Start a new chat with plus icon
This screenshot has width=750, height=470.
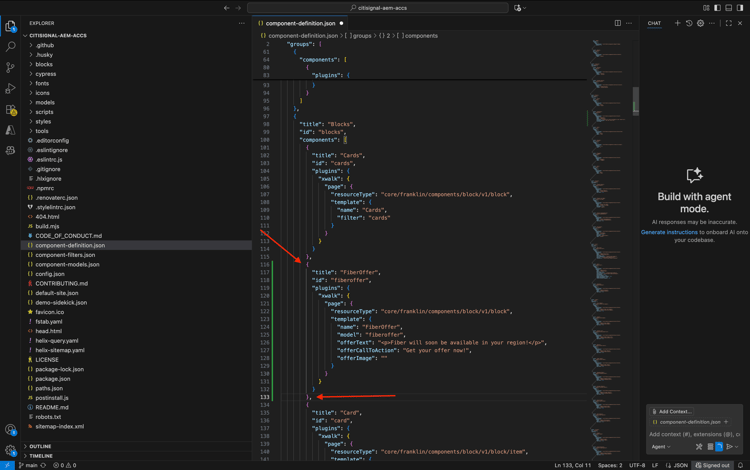click(677, 23)
